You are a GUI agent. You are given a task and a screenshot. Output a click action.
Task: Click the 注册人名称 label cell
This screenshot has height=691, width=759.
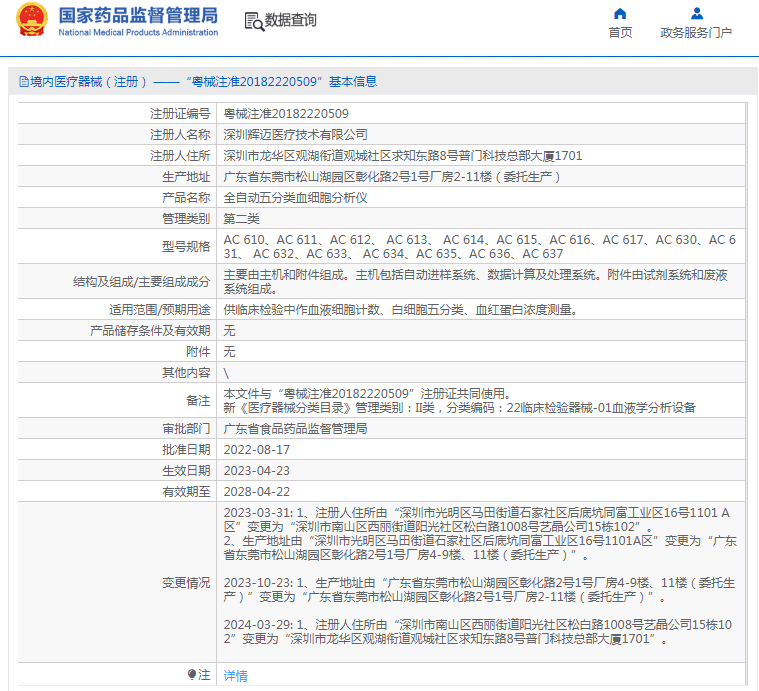[117, 135]
